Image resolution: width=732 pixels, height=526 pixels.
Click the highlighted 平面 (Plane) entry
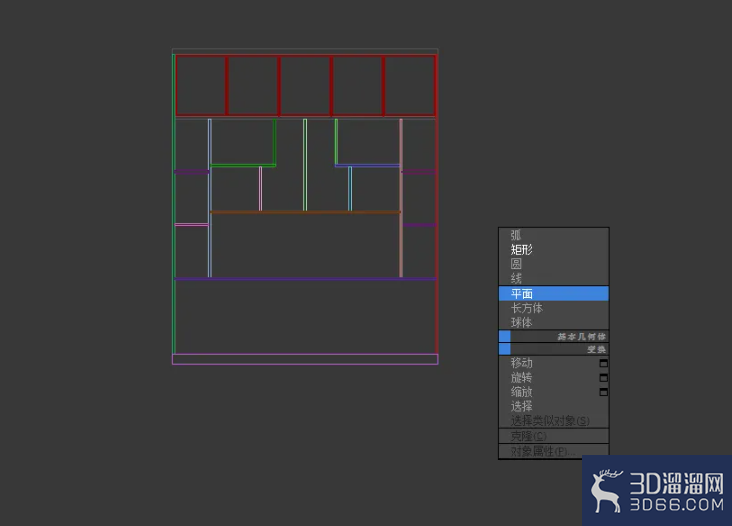[x=554, y=294]
